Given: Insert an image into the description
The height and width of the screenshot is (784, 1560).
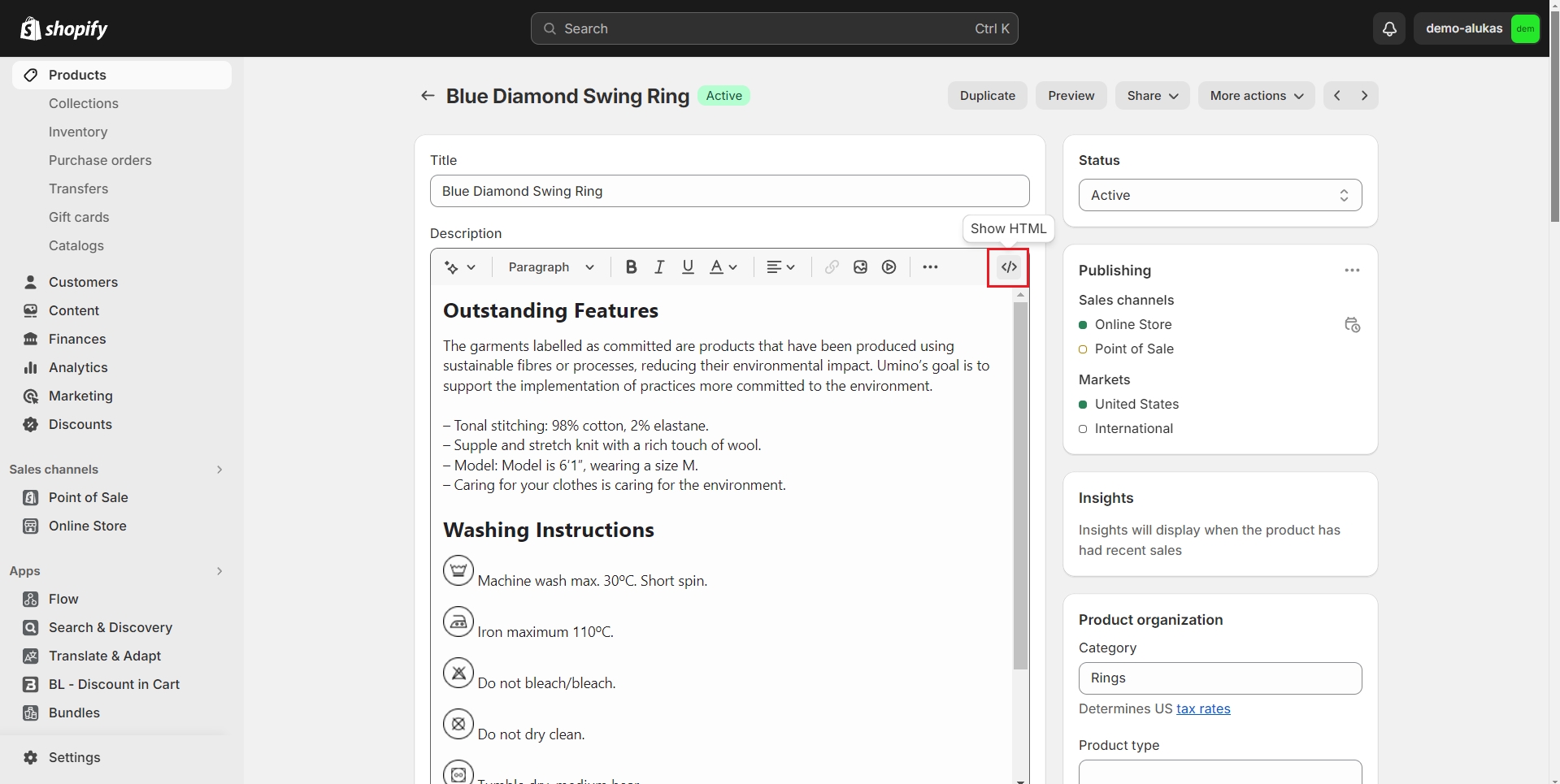Looking at the screenshot, I should (860, 267).
